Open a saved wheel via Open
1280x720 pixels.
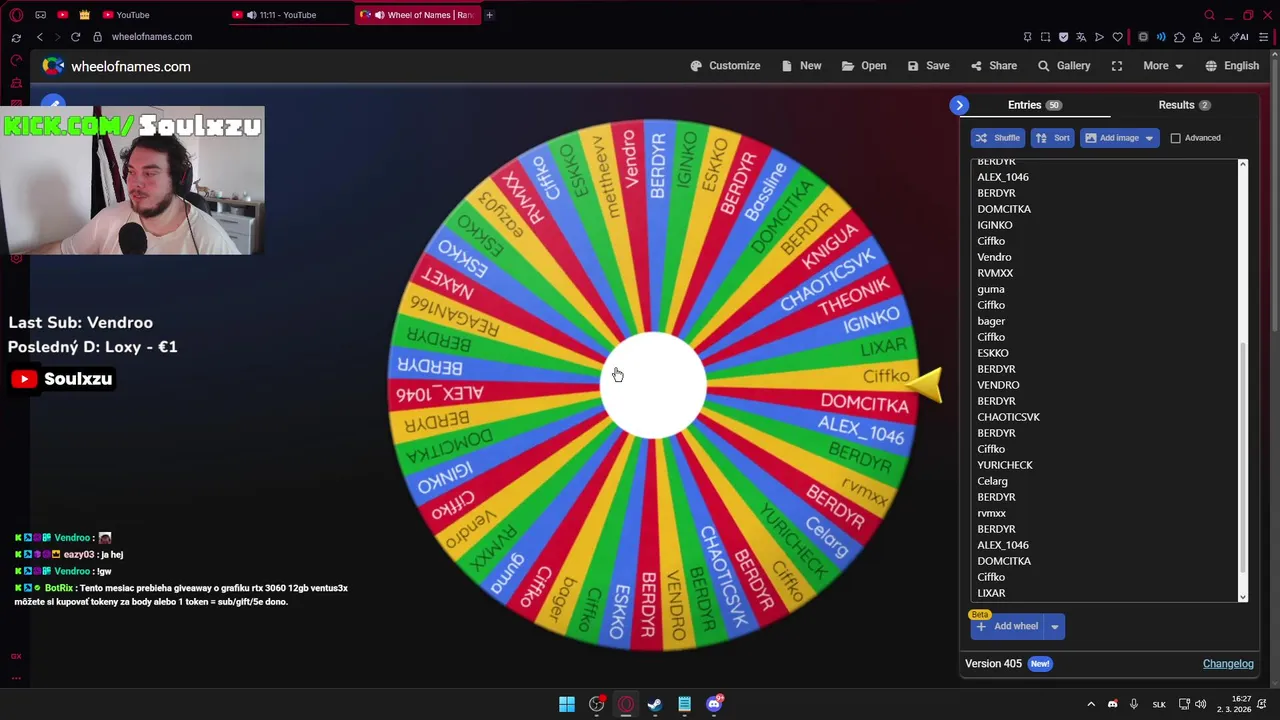point(864,66)
